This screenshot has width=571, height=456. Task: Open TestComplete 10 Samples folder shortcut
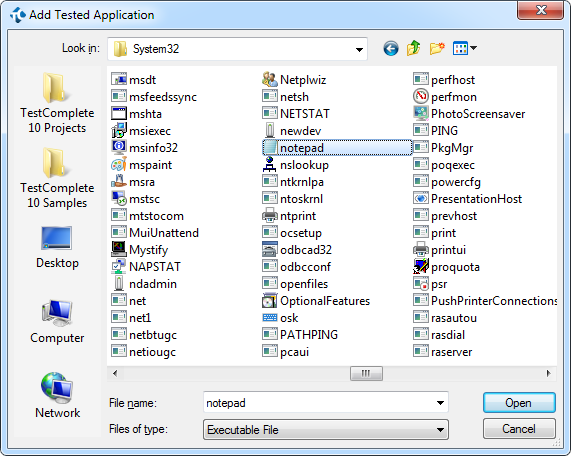(57, 178)
